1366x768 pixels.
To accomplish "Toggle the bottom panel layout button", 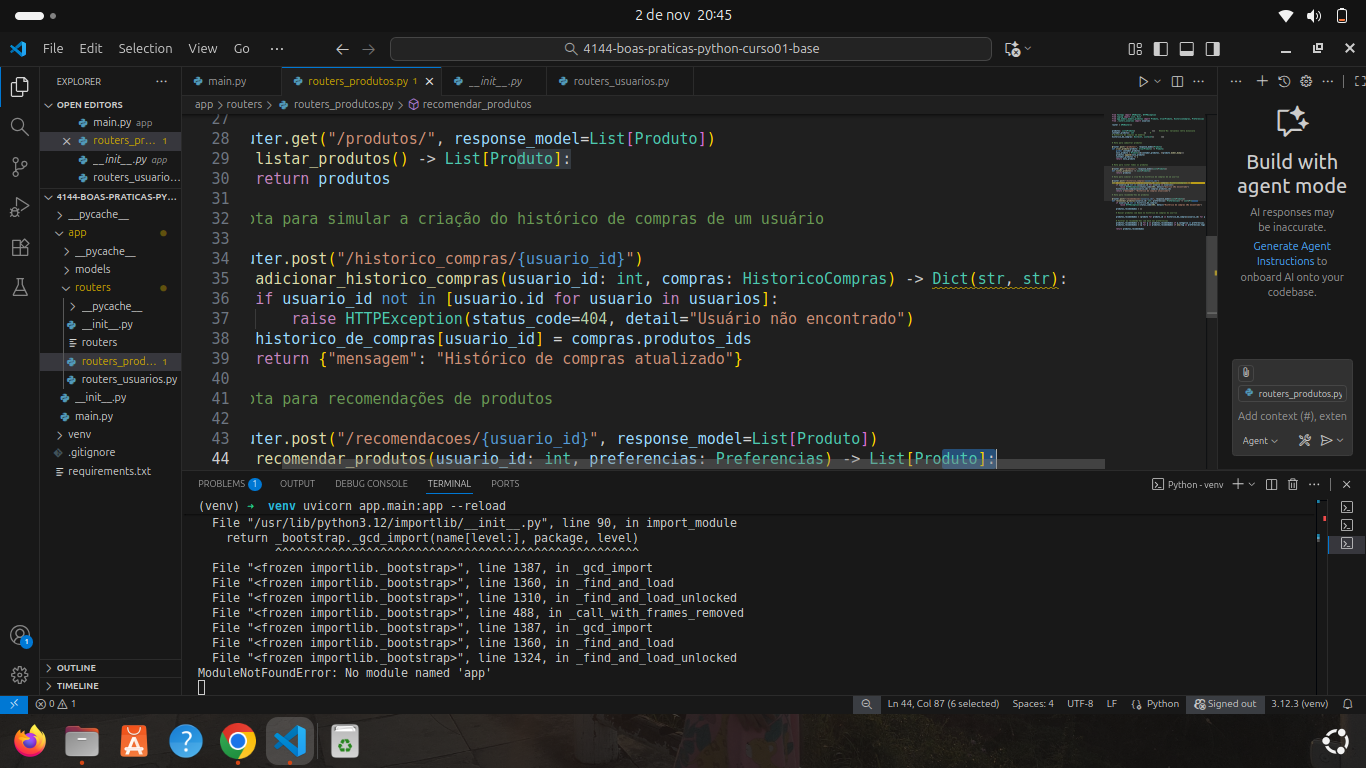I will tap(1186, 48).
